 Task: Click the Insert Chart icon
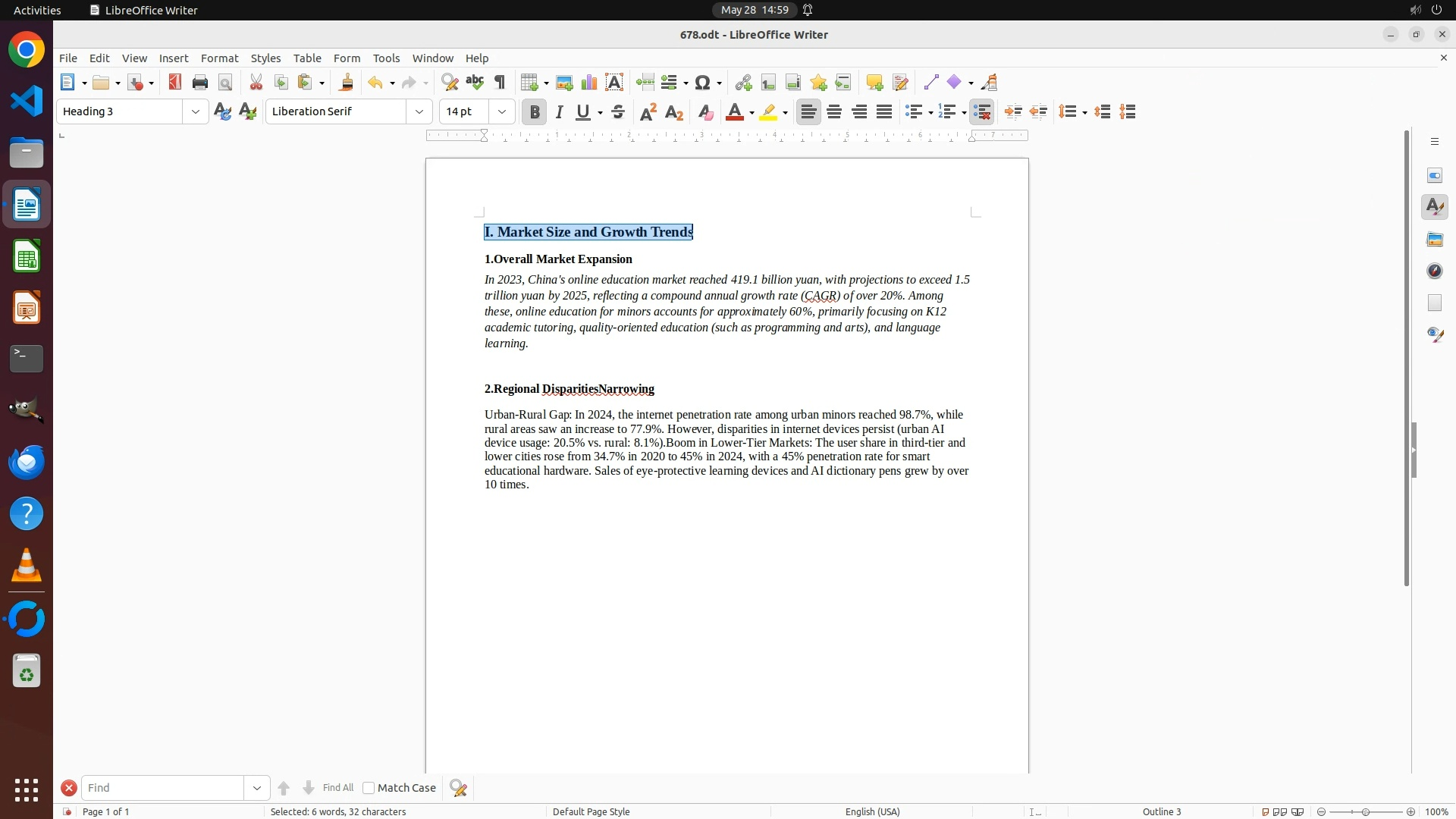click(x=589, y=83)
